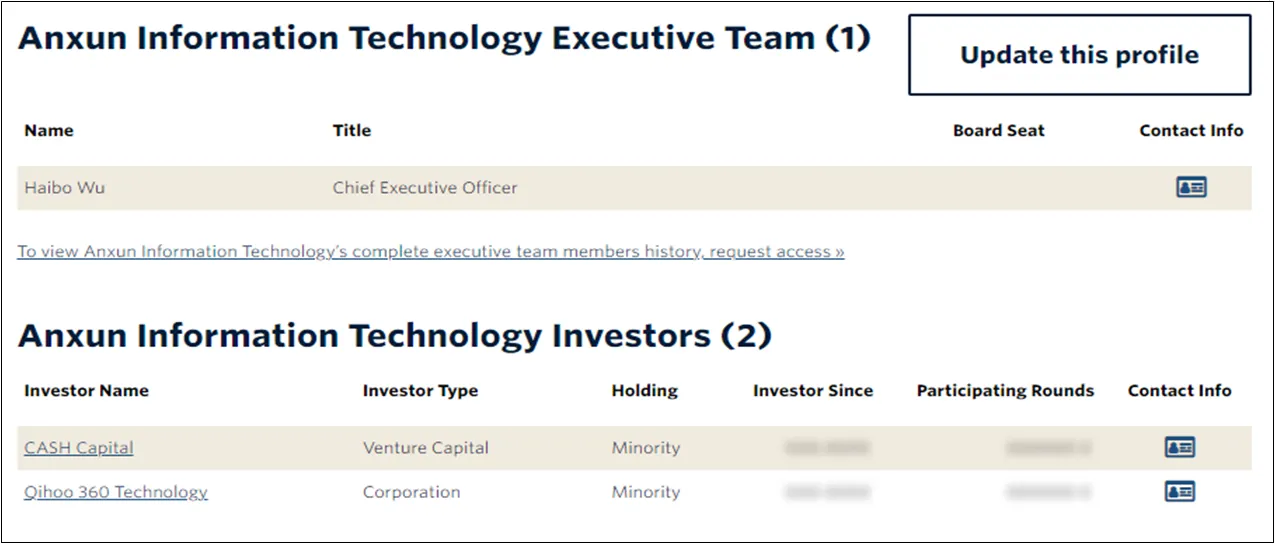
Task: Click the Holding column header
Action: coord(644,391)
